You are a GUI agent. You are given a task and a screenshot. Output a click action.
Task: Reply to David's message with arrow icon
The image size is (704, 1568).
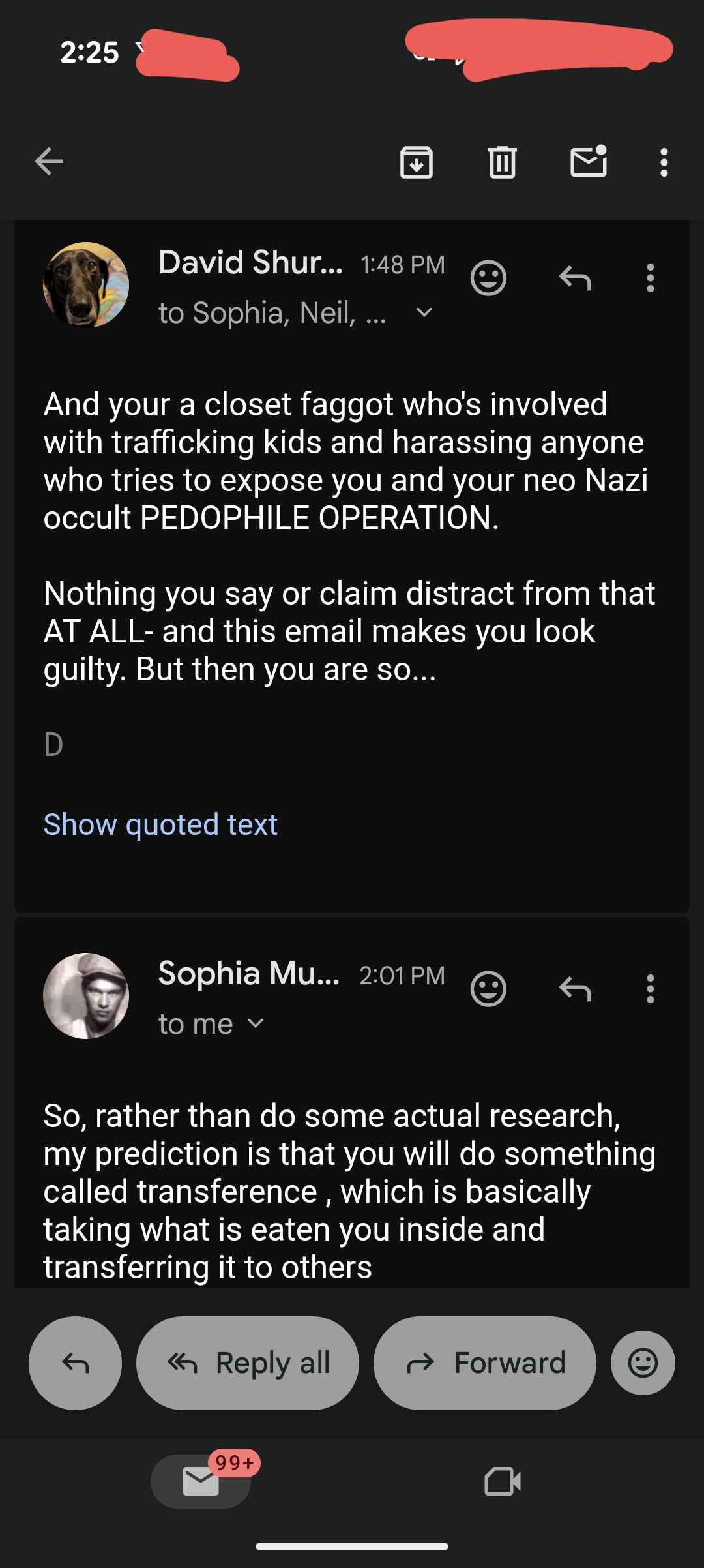click(575, 279)
